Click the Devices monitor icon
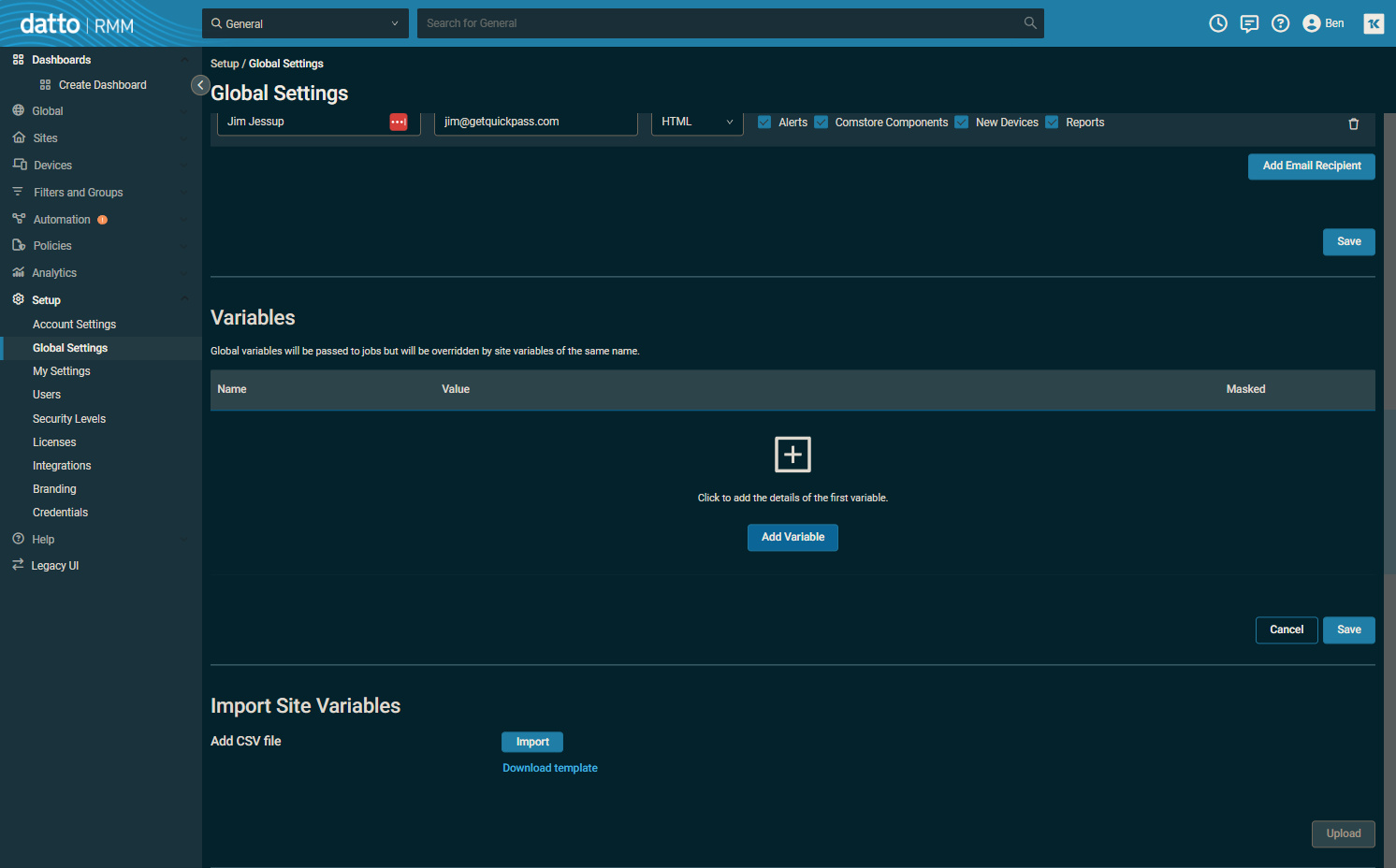 pyautogui.click(x=20, y=165)
